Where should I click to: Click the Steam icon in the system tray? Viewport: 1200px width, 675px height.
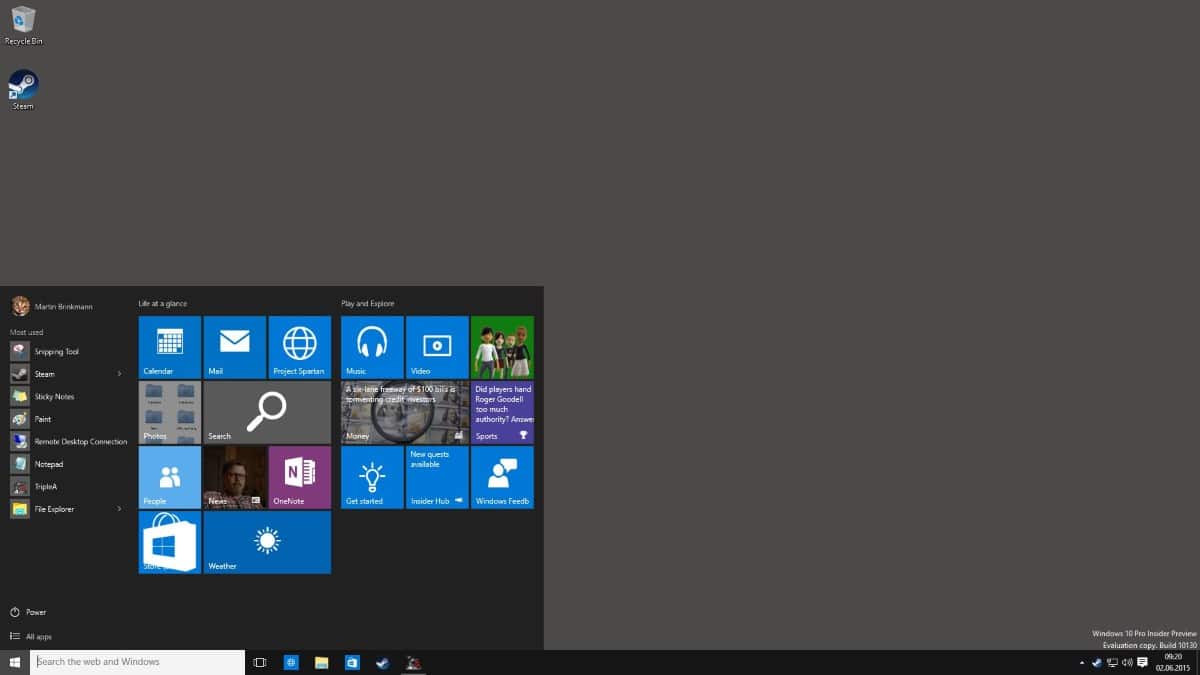[1096, 661]
